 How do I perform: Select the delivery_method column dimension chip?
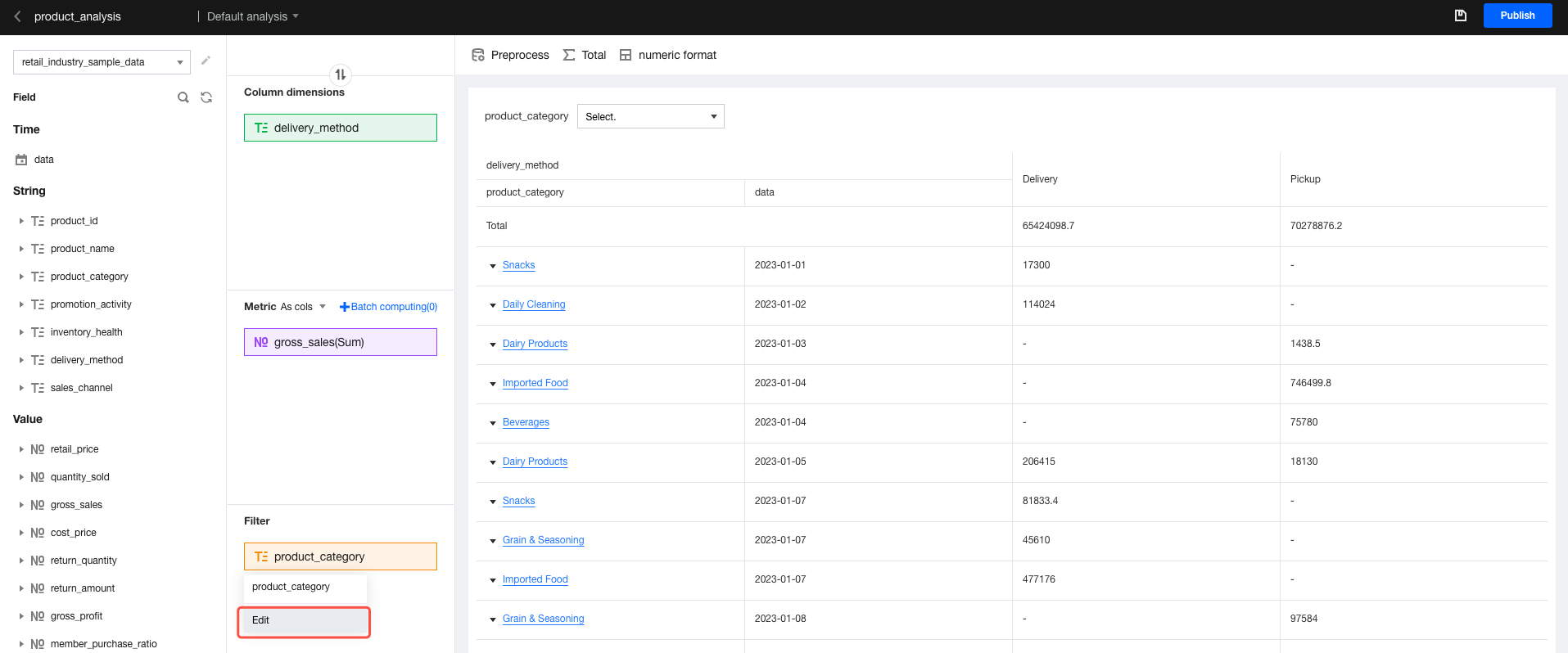click(x=341, y=128)
